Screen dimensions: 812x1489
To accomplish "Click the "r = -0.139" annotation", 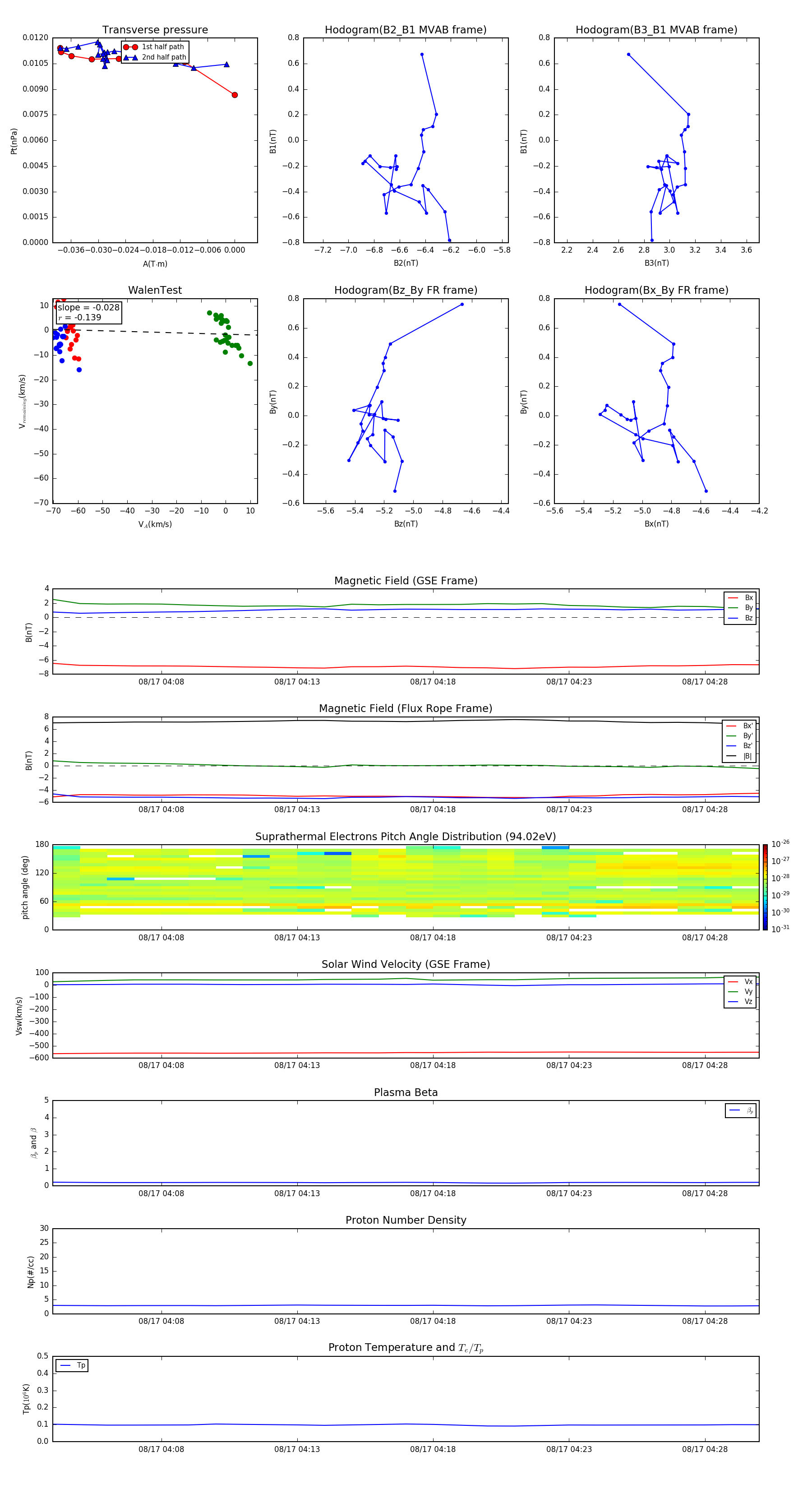I will 80,317.
